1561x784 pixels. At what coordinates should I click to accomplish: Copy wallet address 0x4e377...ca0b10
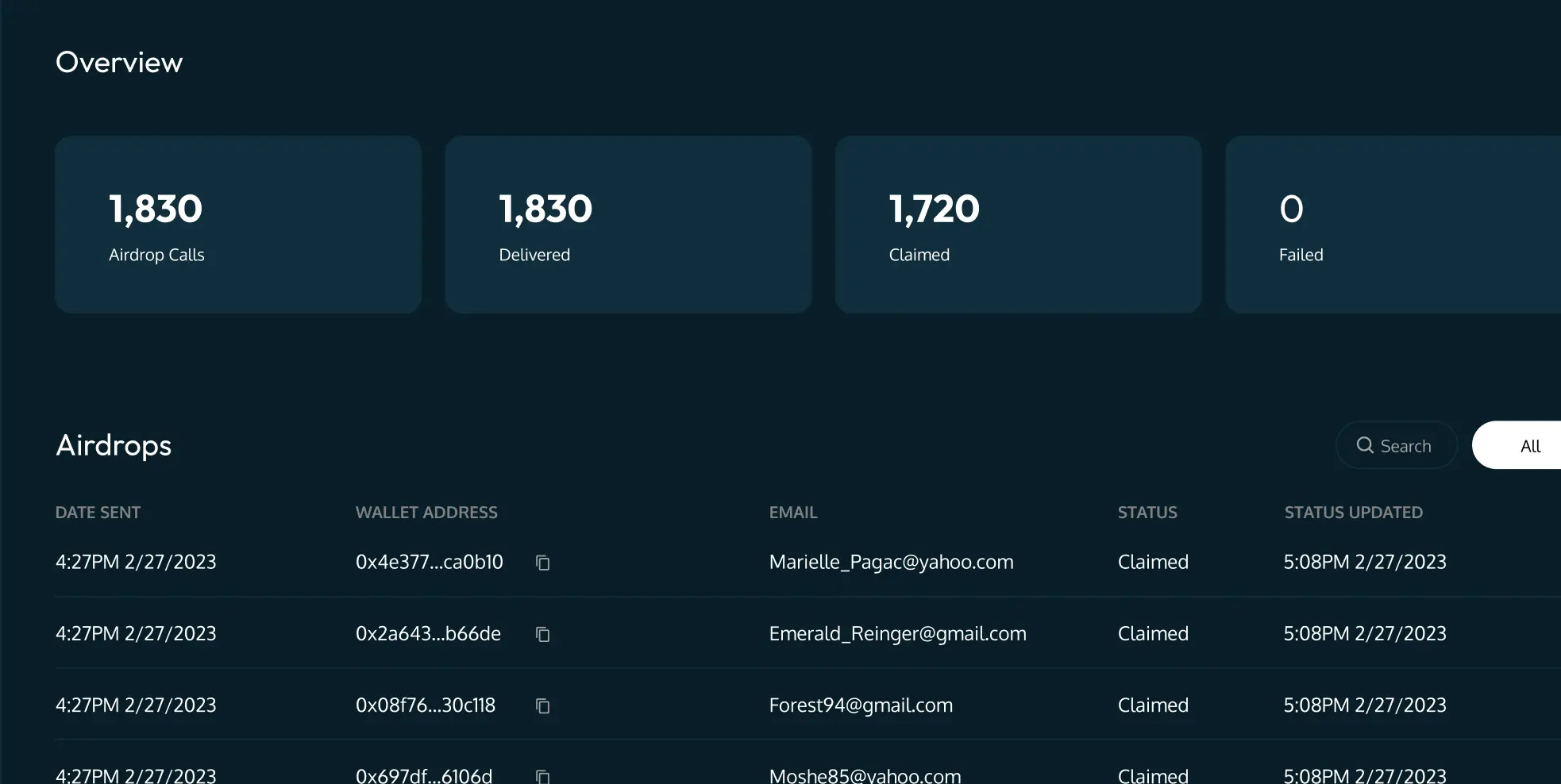(x=543, y=563)
